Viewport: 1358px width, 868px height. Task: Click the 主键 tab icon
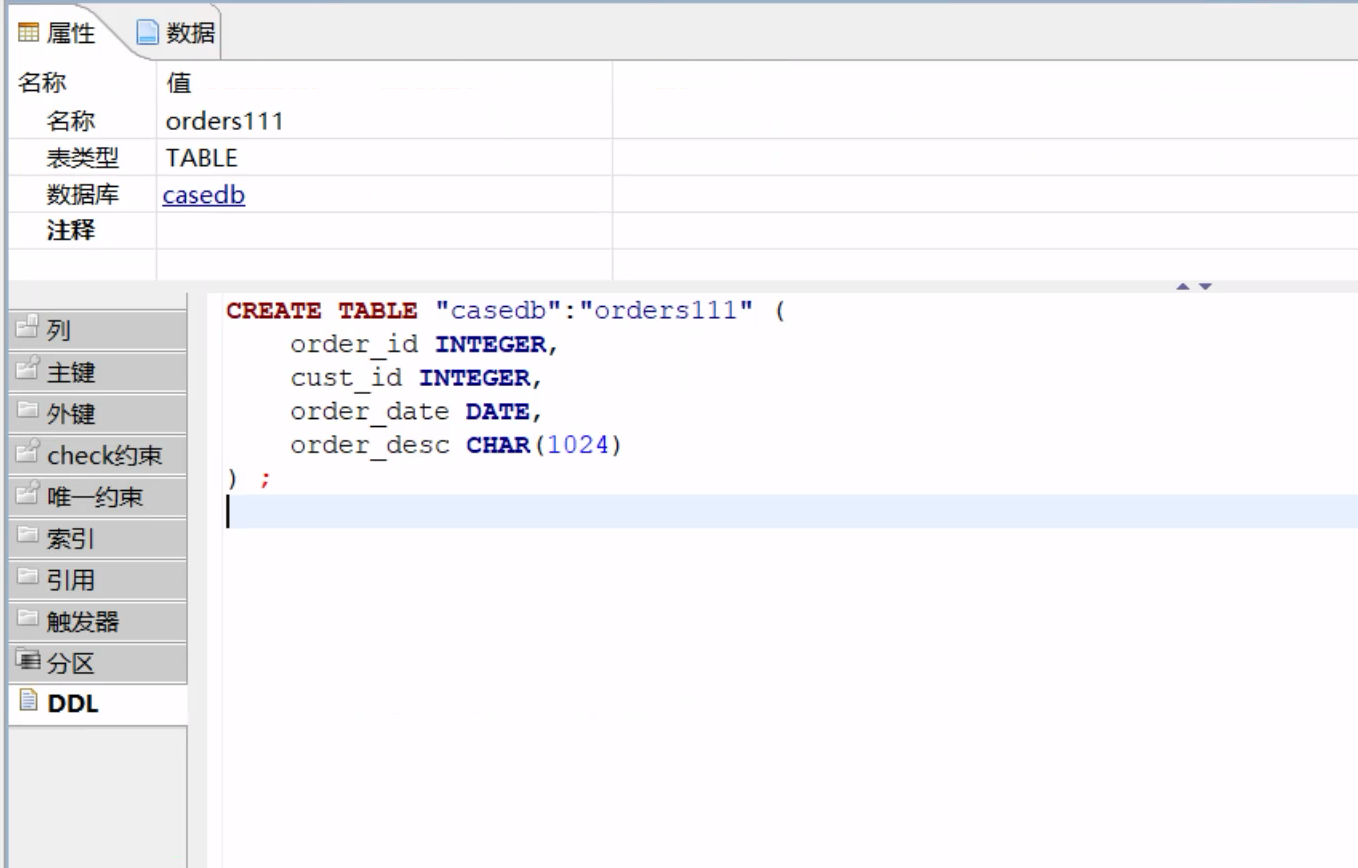click(x=29, y=371)
